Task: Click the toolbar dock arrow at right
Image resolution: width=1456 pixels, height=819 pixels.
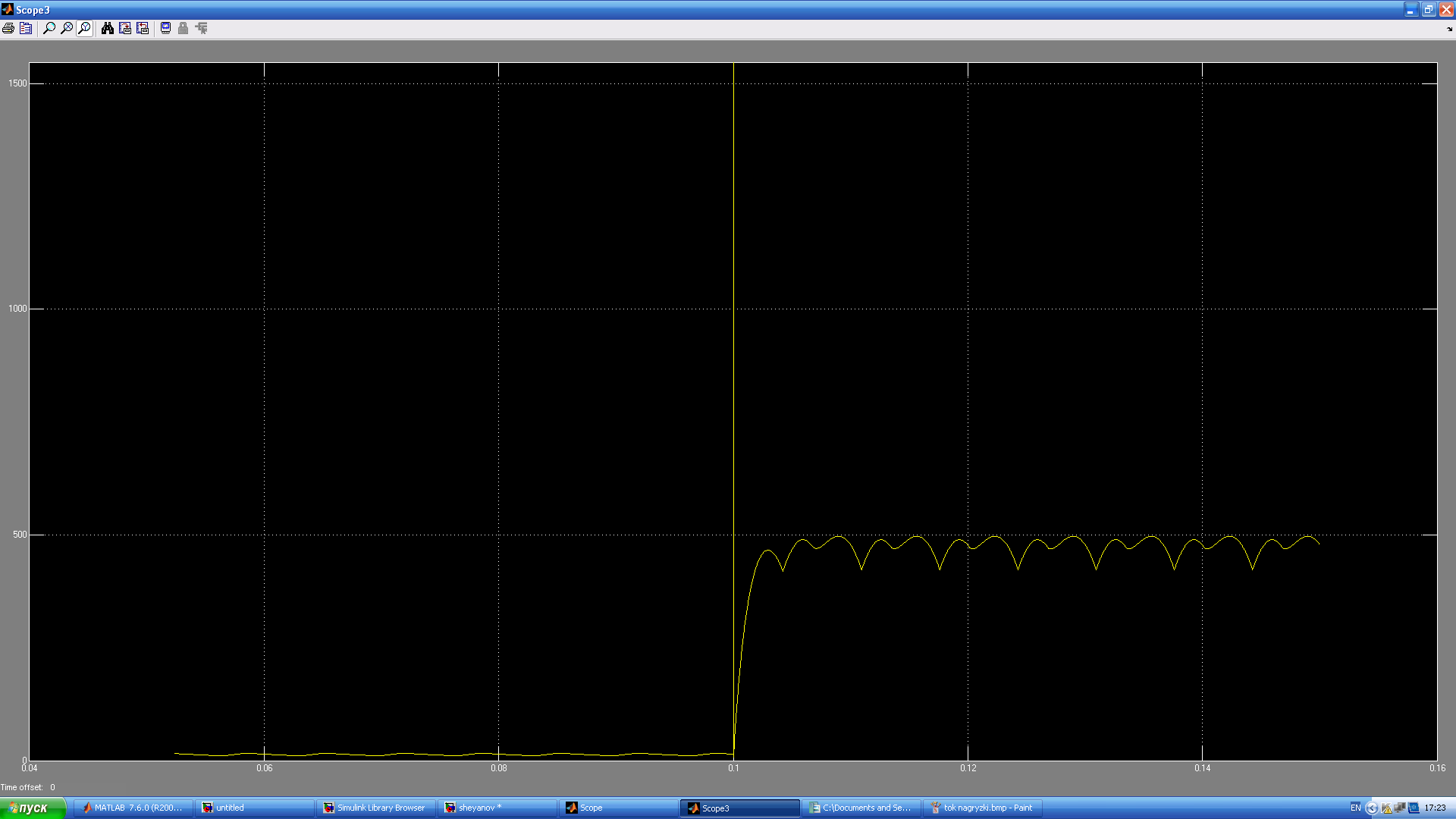Action: click(1449, 30)
